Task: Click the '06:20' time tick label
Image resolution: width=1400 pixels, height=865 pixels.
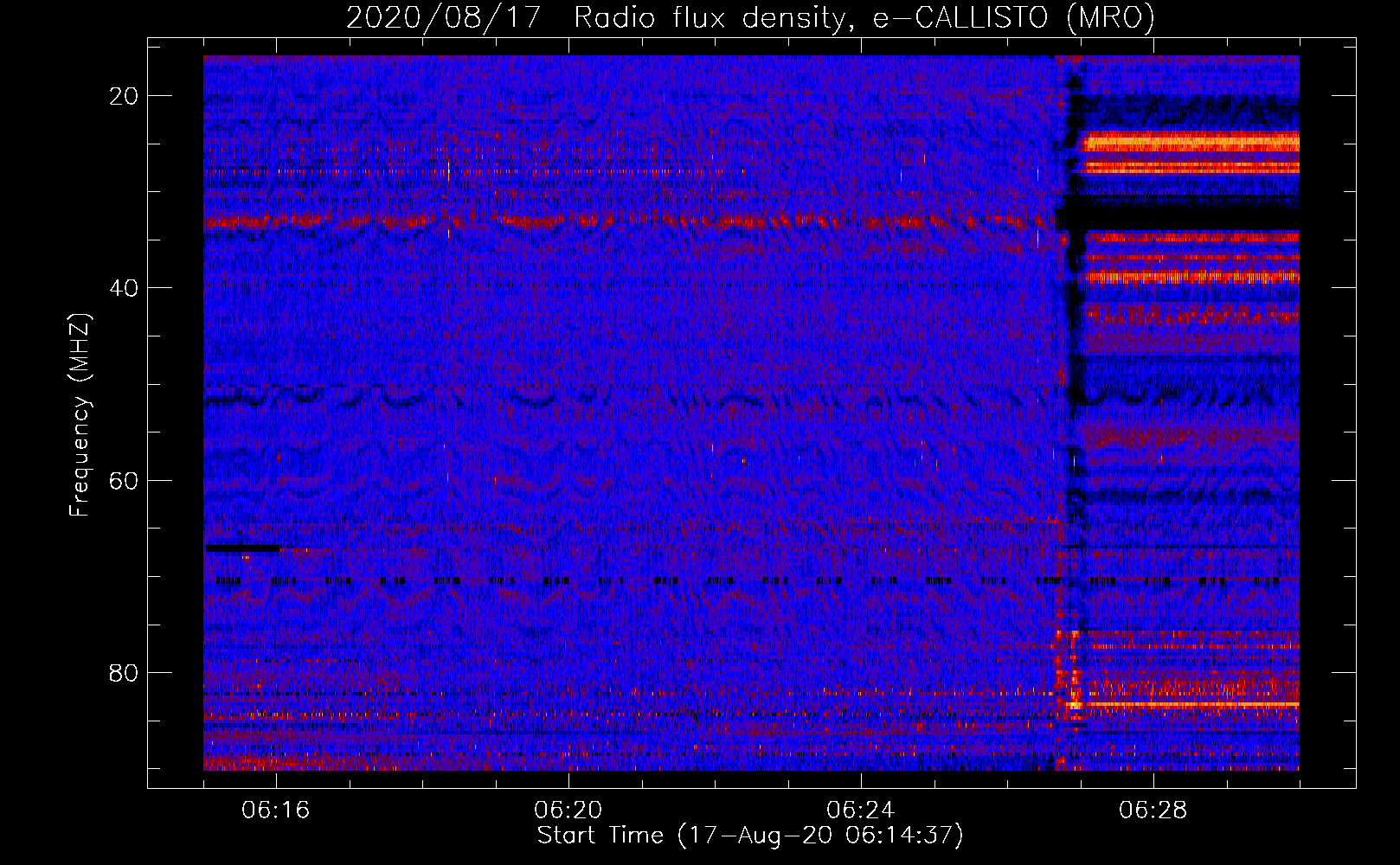Action: (568, 811)
